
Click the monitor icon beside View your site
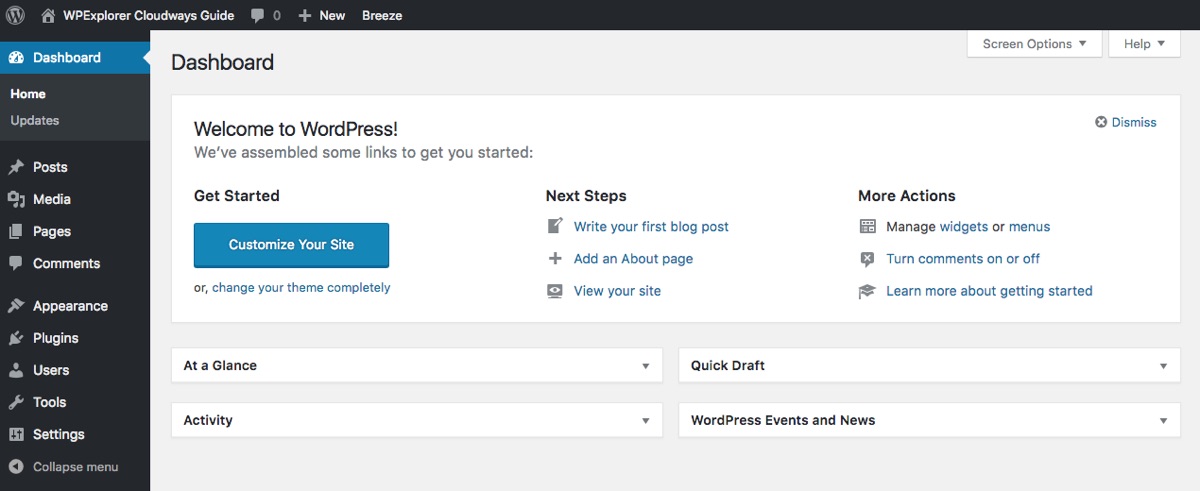(x=555, y=291)
